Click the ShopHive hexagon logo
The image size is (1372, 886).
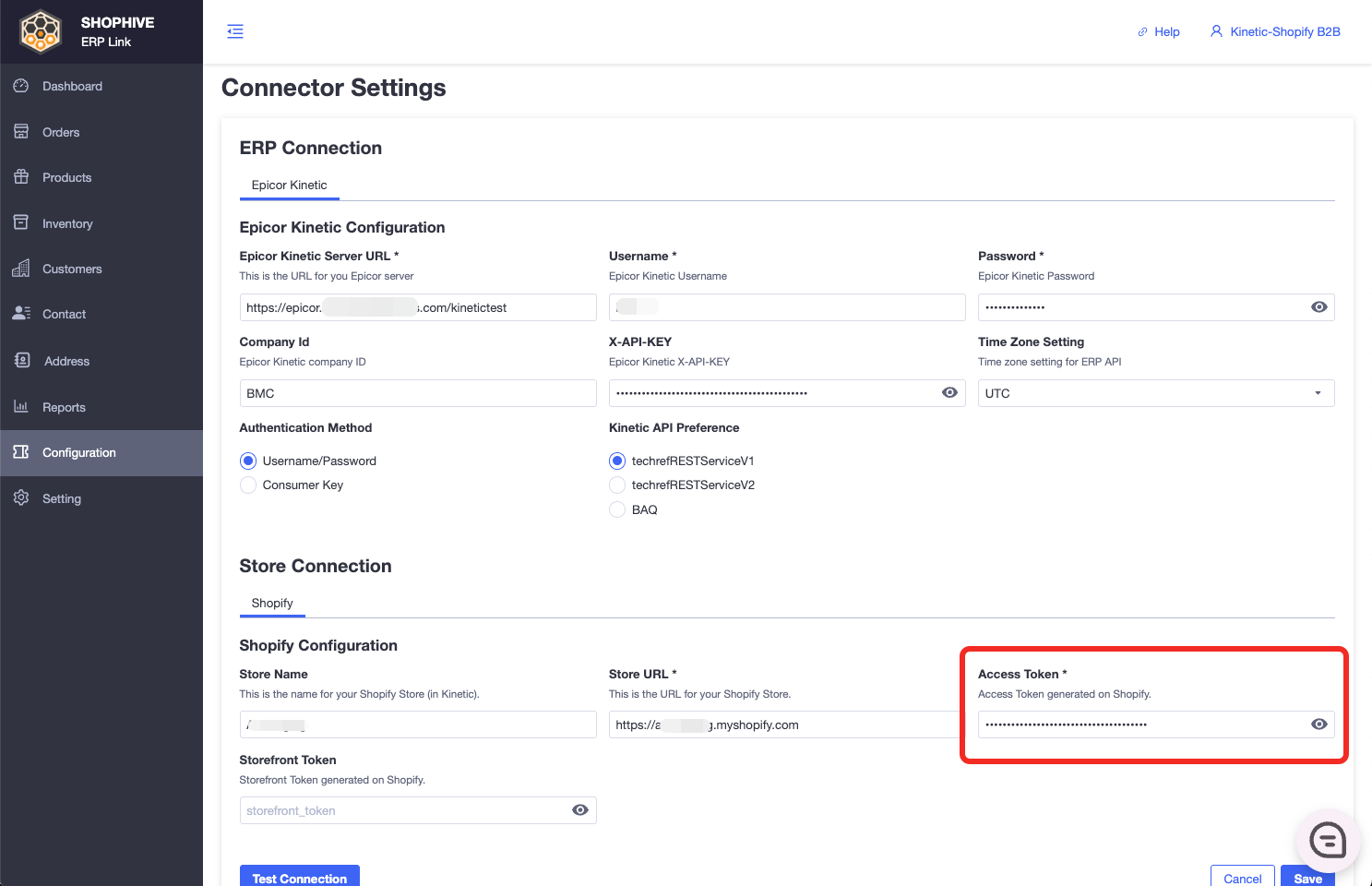point(41,31)
